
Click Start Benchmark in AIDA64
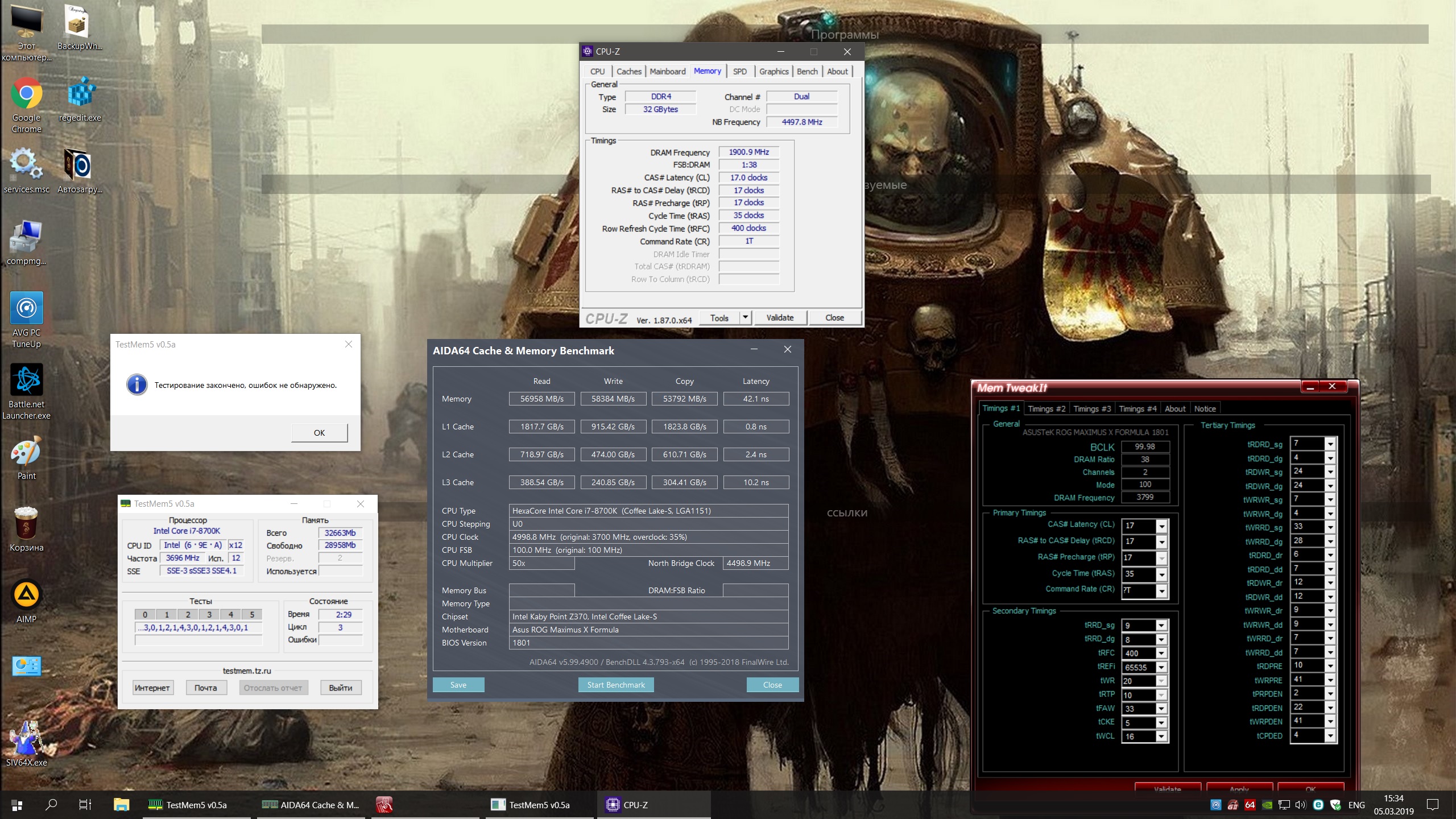(x=616, y=685)
